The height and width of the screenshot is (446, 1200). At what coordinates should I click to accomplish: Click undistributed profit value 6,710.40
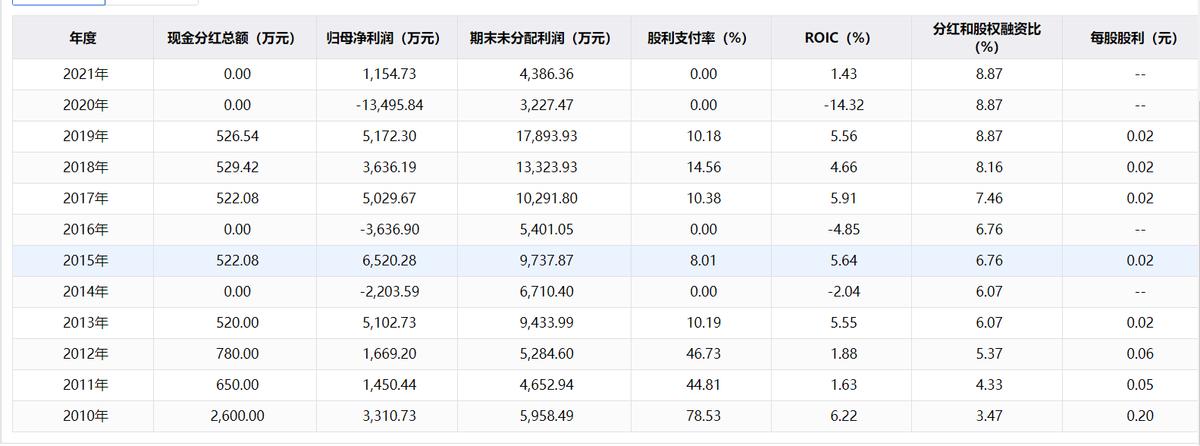click(x=547, y=292)
